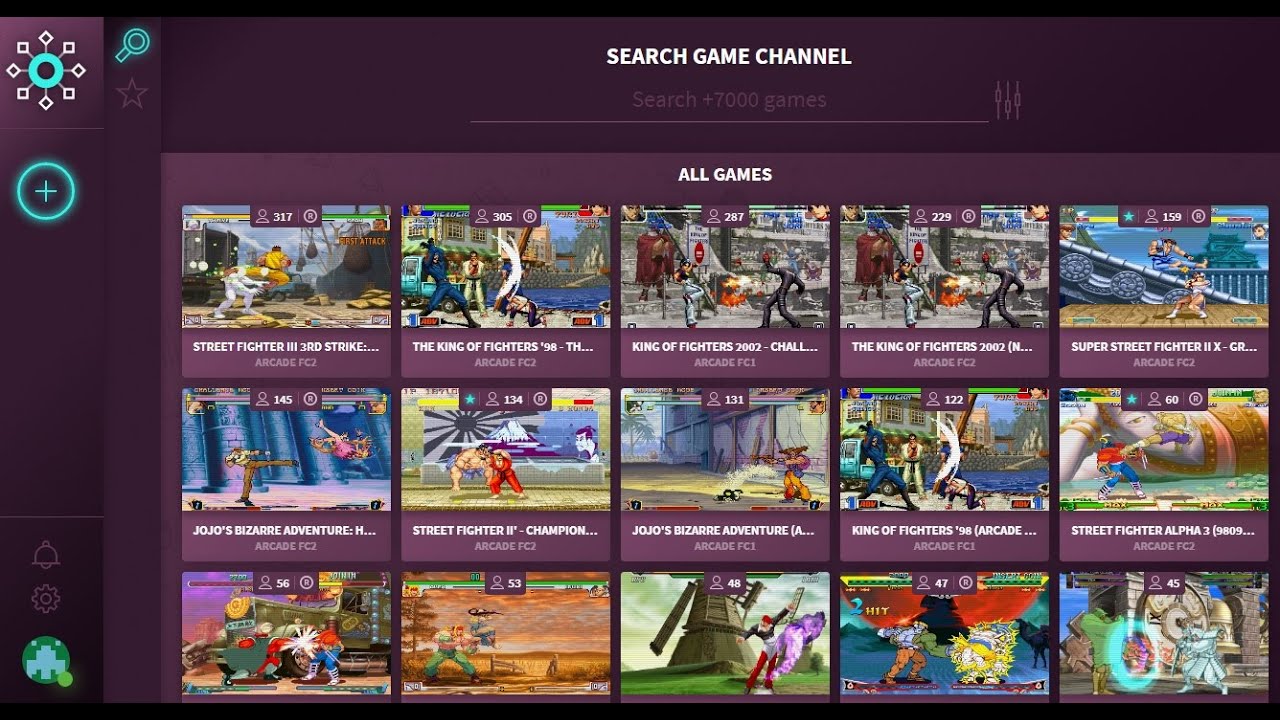The width and height of the screenshot is (1280, 720).
Task: Click 'ARCADE FC1' under King of Fighters 2002 - Chall
Action: point(725,363)
